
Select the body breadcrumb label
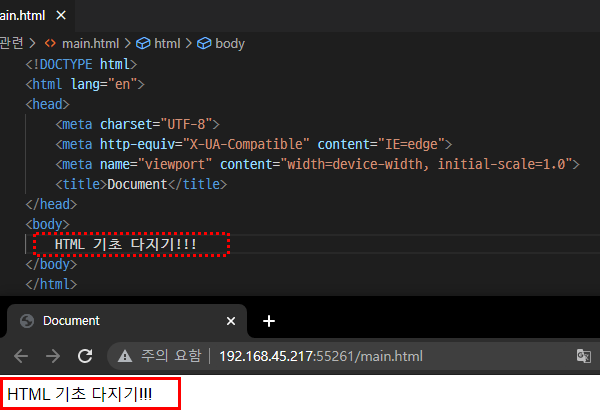click(230, 44)
